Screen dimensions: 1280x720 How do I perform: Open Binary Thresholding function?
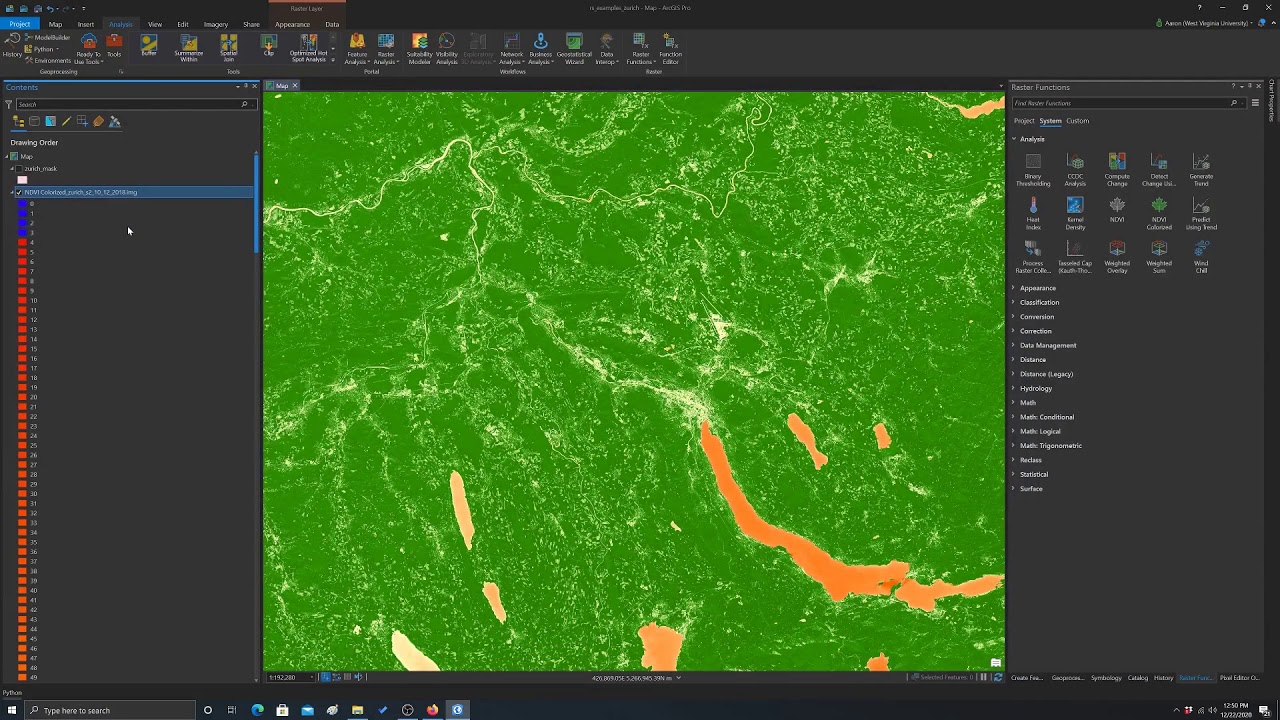point(1033,170)
